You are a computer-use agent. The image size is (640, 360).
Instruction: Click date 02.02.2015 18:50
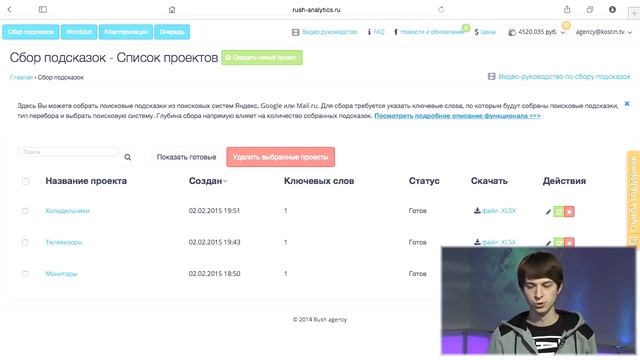[214, 274]
